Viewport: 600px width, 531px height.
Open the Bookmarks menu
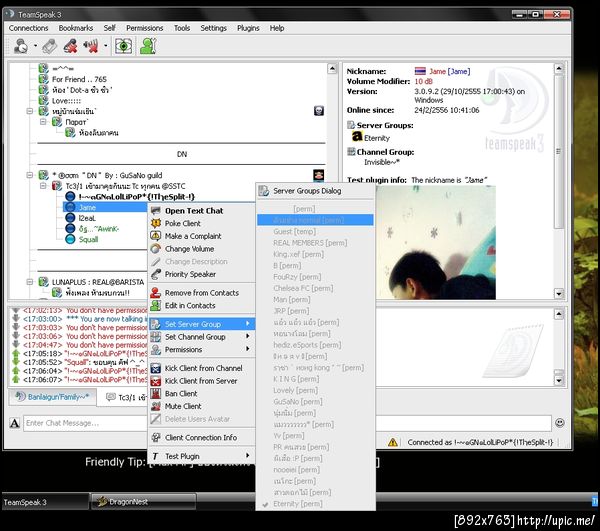pyautogui.click(x=76, y=28)
